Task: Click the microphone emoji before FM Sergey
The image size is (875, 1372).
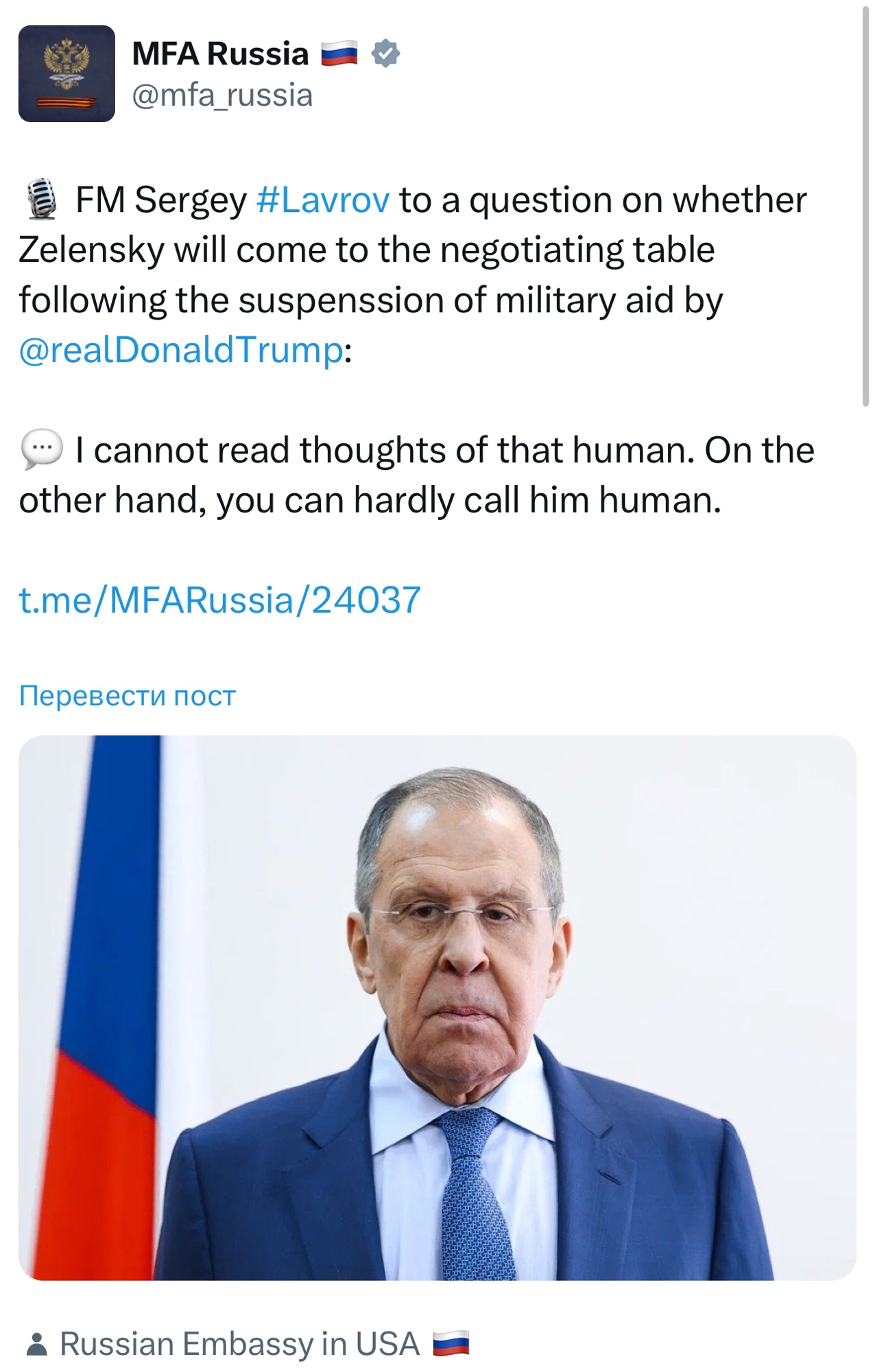Action: click(x=42, y=200)
